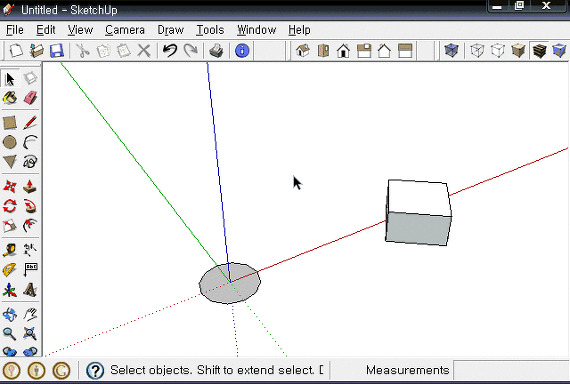The image size is (570, 384).
Task: Select the Arc tool
Action: click(x=30, y=142)
